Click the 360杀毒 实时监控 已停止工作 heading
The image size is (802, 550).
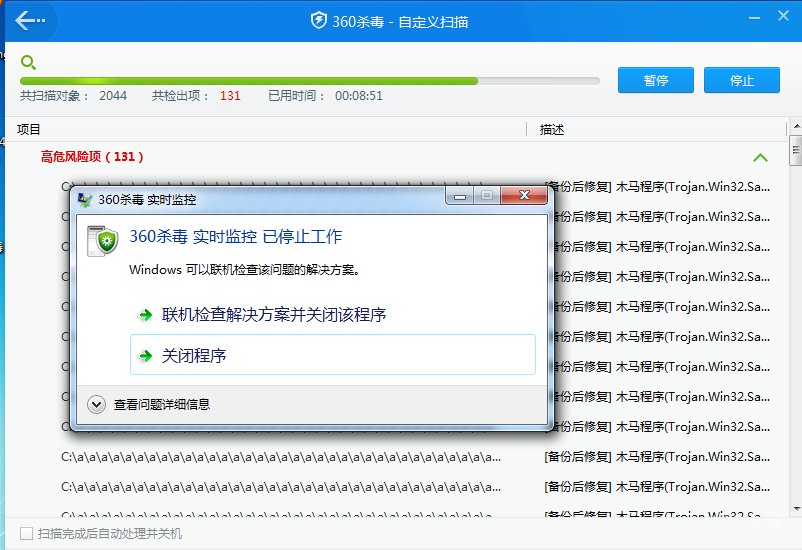(x=235, y=236)
